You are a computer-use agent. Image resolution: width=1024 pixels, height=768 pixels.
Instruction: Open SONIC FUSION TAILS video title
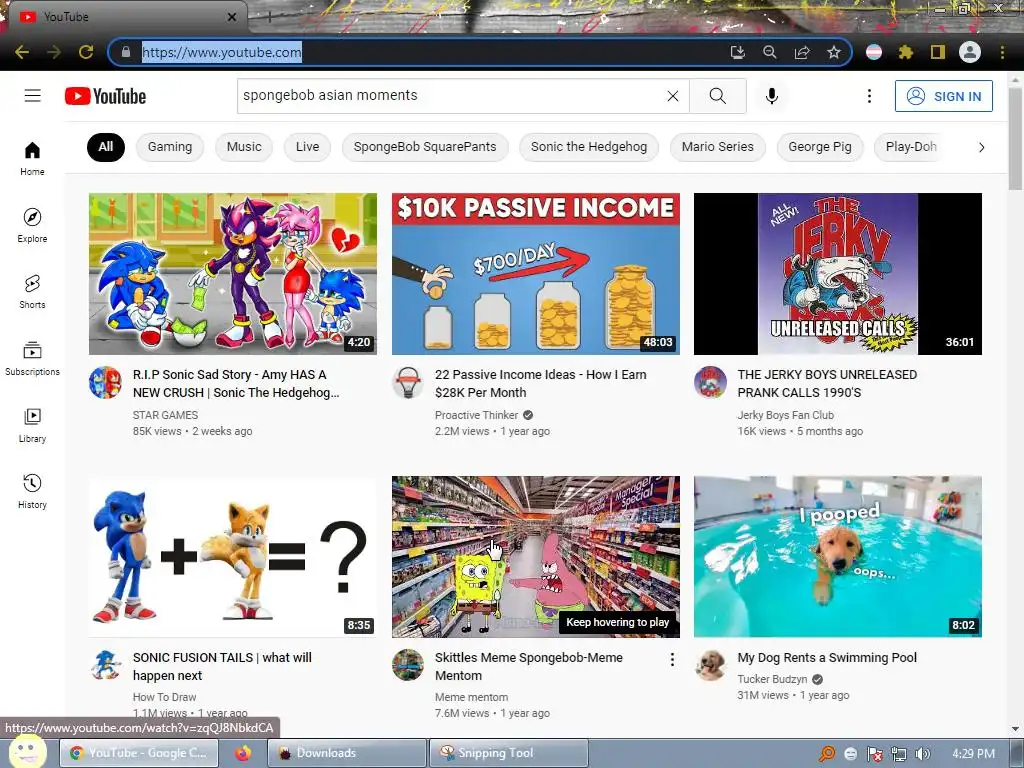222,666
